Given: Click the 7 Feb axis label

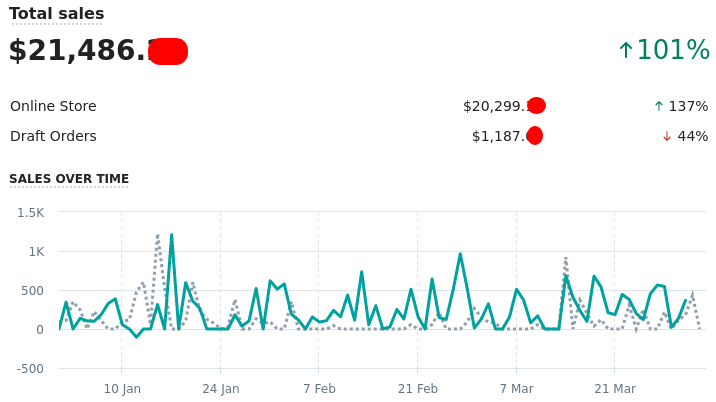Looking at the screenshot, I should 319,389.
